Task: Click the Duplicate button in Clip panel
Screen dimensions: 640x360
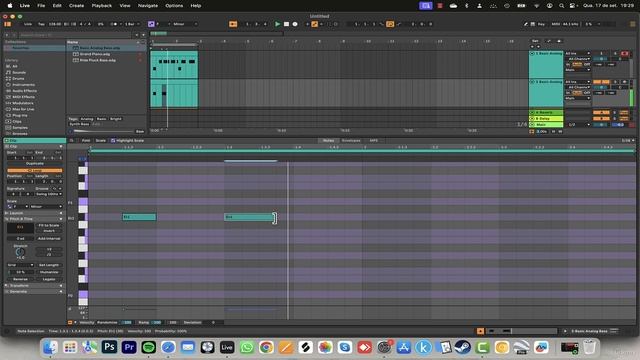Action: pyautogui.click(x=35, y=164)
